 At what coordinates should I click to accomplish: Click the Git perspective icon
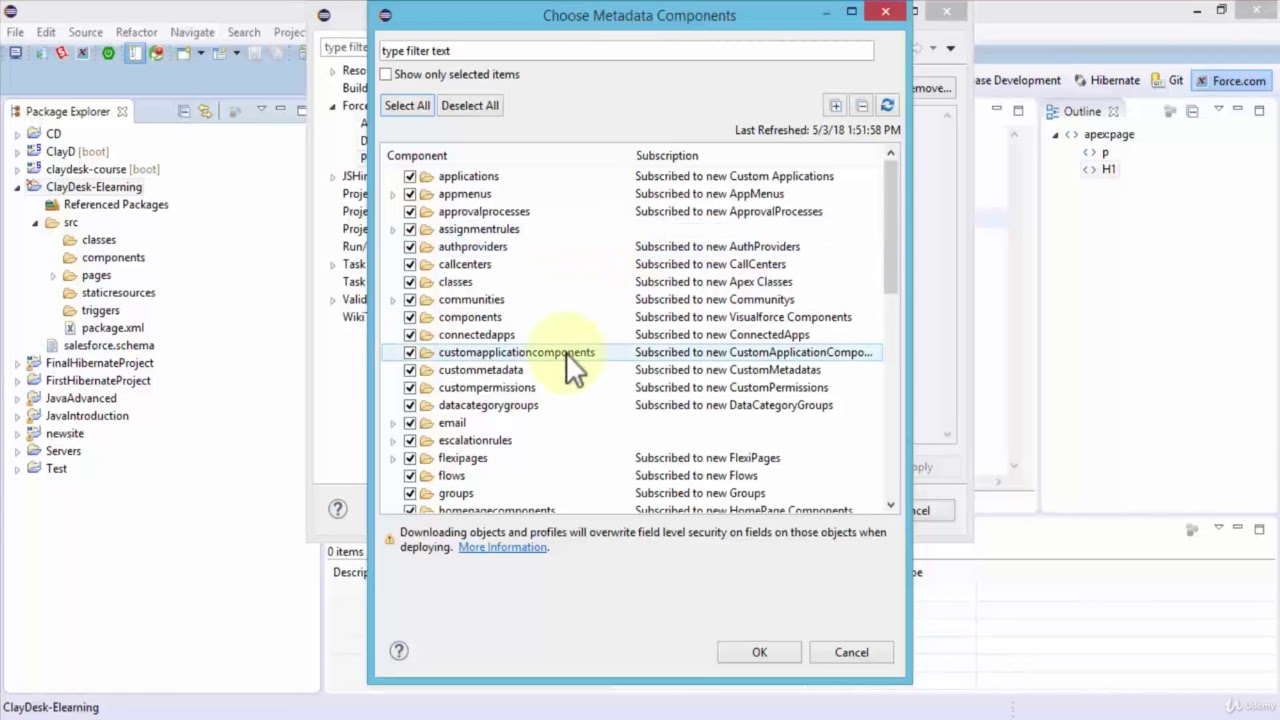[x=1158, y=81]
